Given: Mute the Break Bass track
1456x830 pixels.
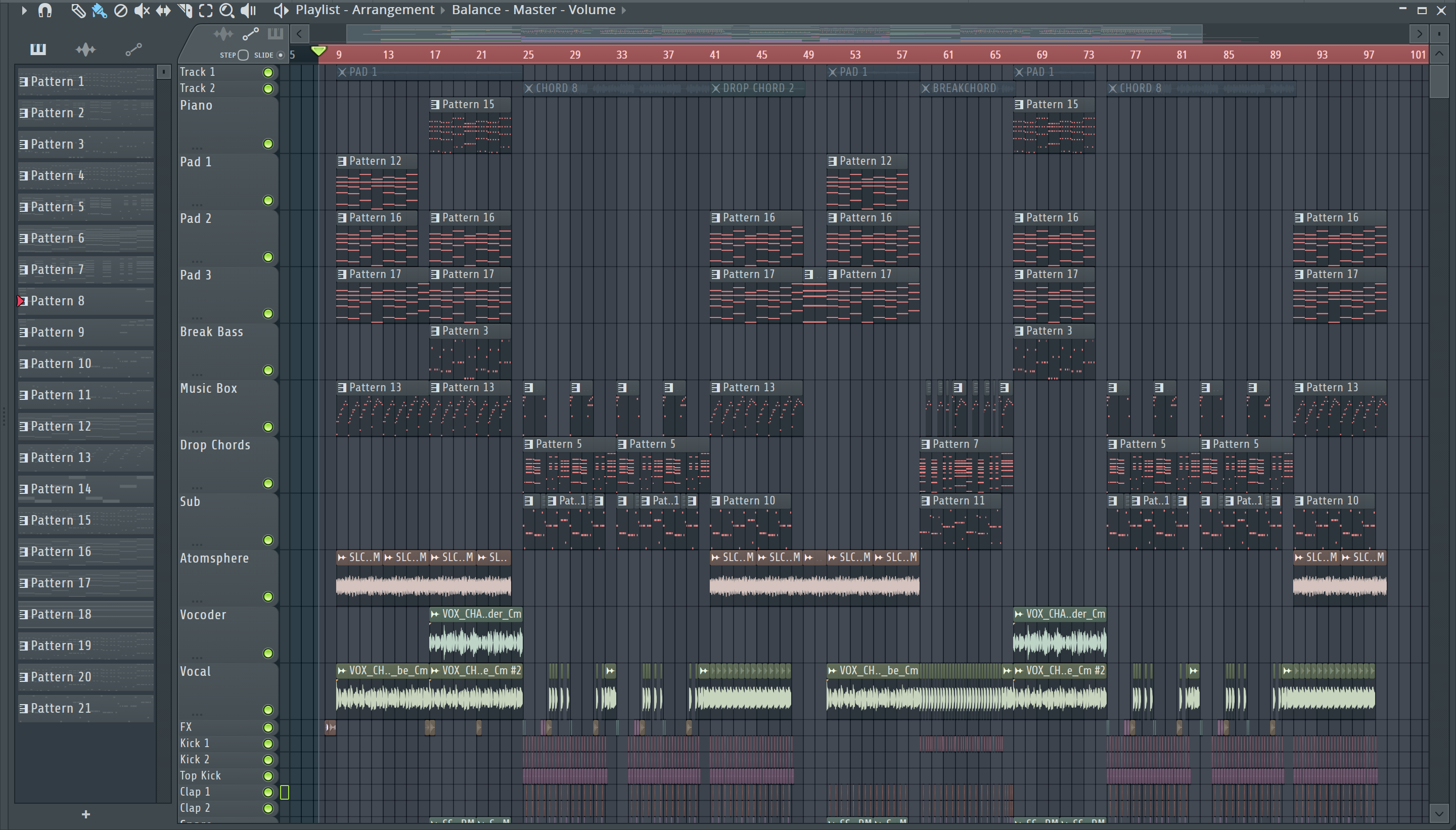Looking at the screenshot, I should pos(268,370).
